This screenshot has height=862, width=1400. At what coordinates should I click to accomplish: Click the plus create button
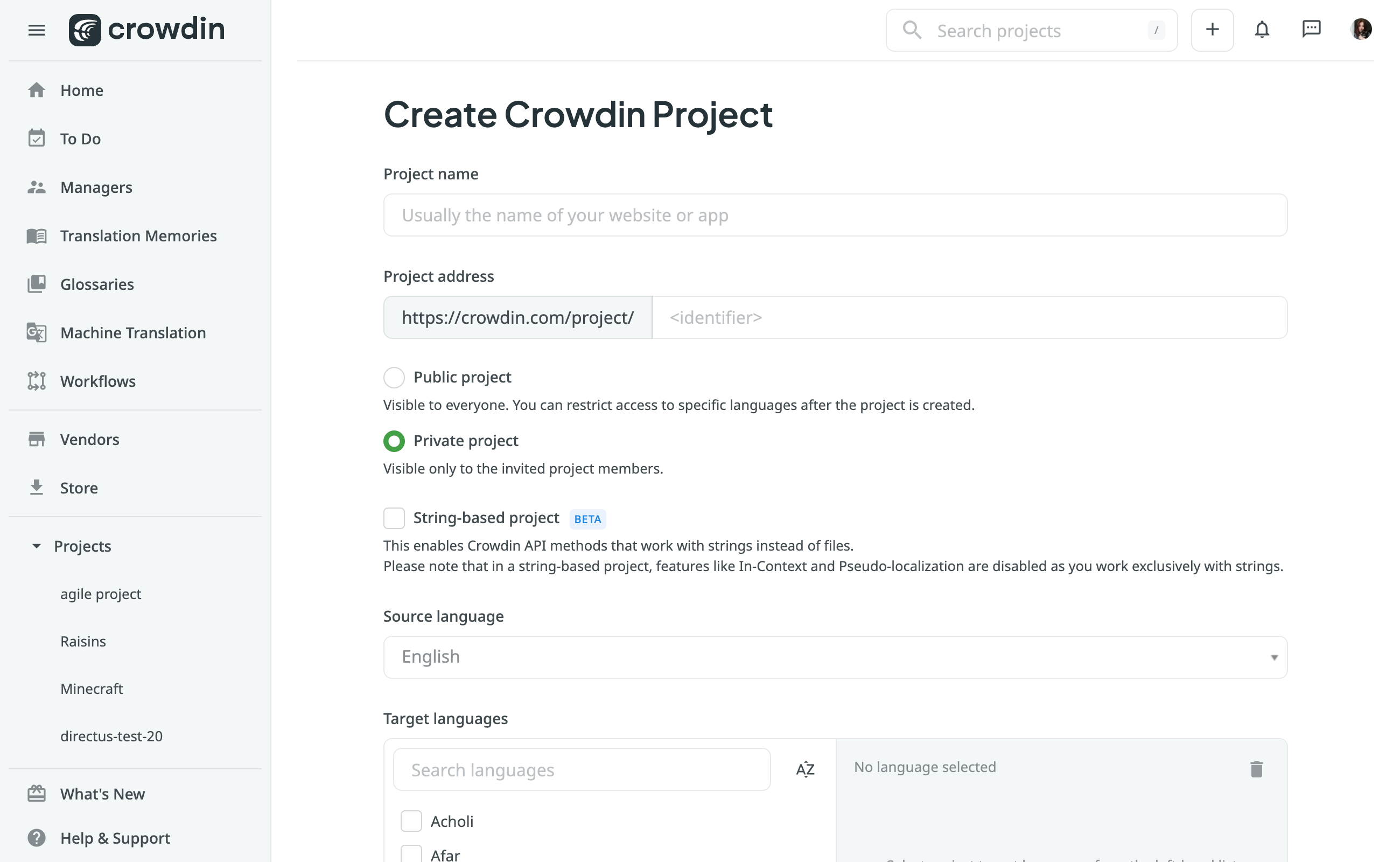pos(1212,30)
